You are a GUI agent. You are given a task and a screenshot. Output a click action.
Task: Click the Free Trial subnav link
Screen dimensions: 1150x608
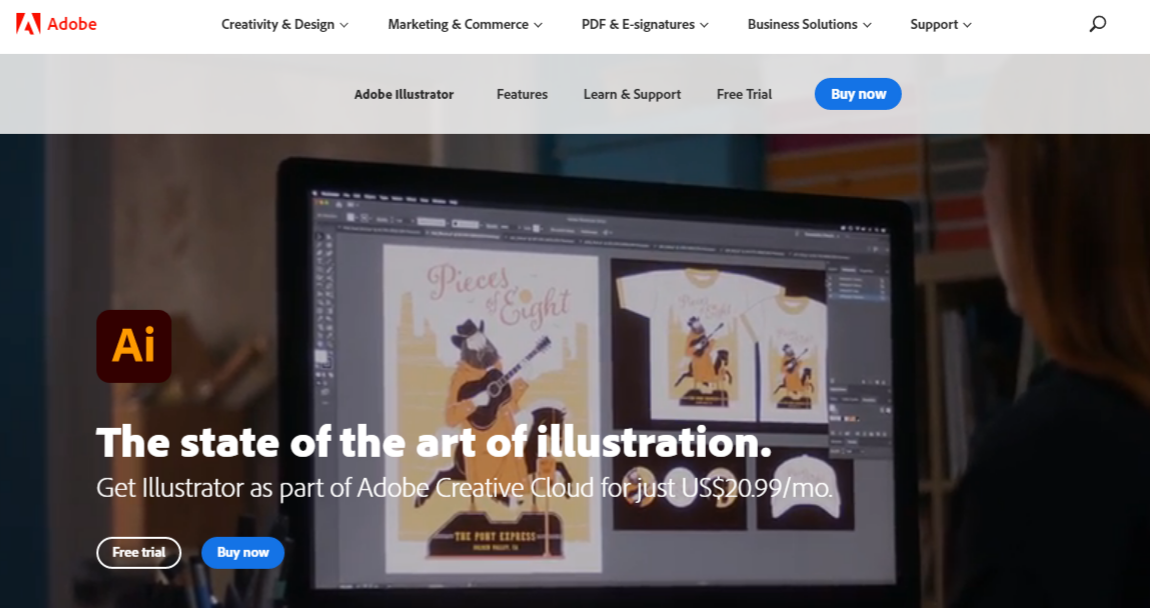pyautogui.click(x=744, y=94)
